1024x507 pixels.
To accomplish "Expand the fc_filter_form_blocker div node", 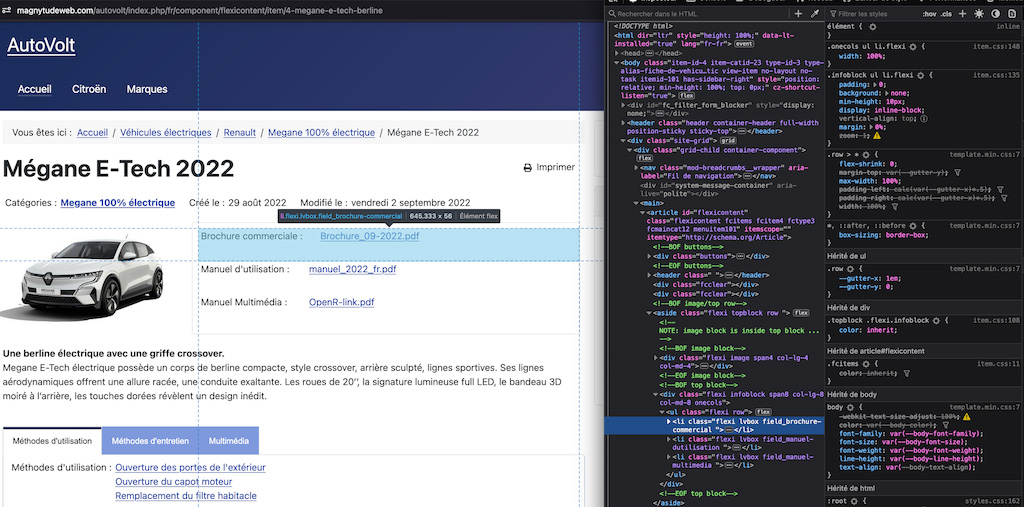I will (x=623, y=105).
